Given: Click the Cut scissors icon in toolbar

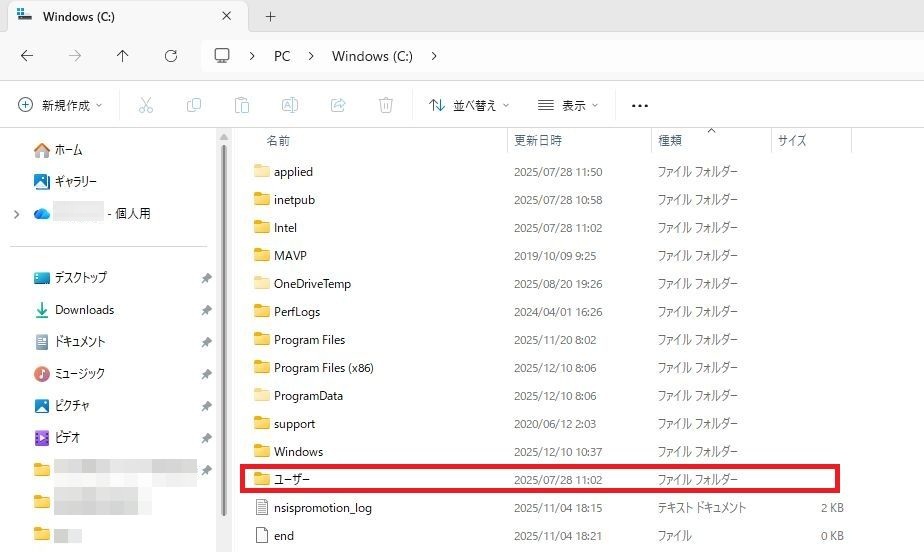Looking at the screenshot, I should (146, 105).
